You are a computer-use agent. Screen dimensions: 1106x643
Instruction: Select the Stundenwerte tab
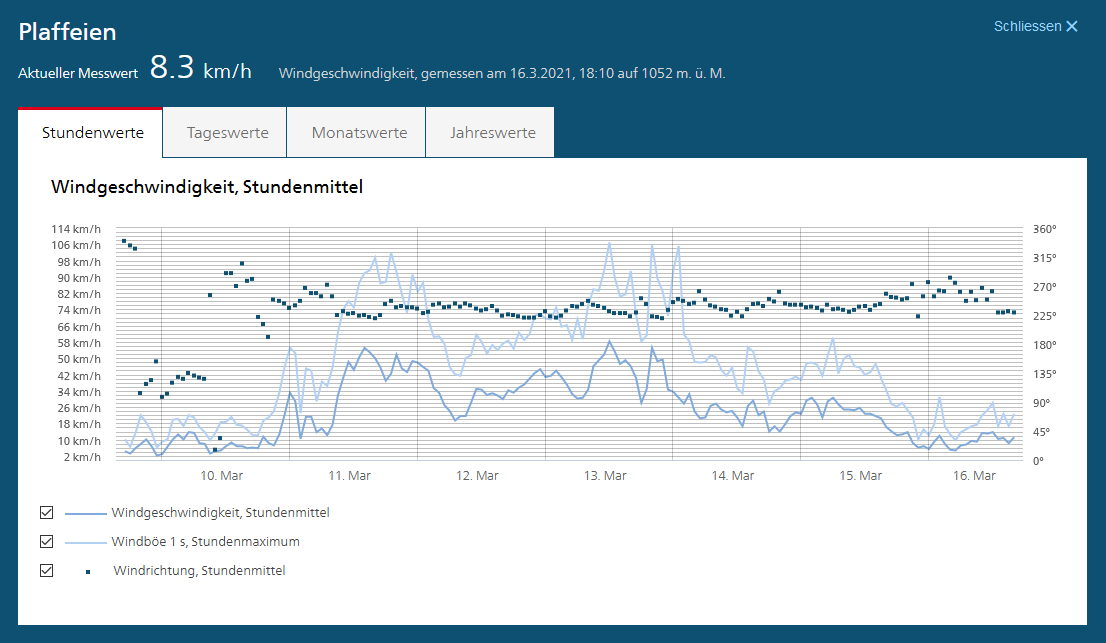coord(92,133)
